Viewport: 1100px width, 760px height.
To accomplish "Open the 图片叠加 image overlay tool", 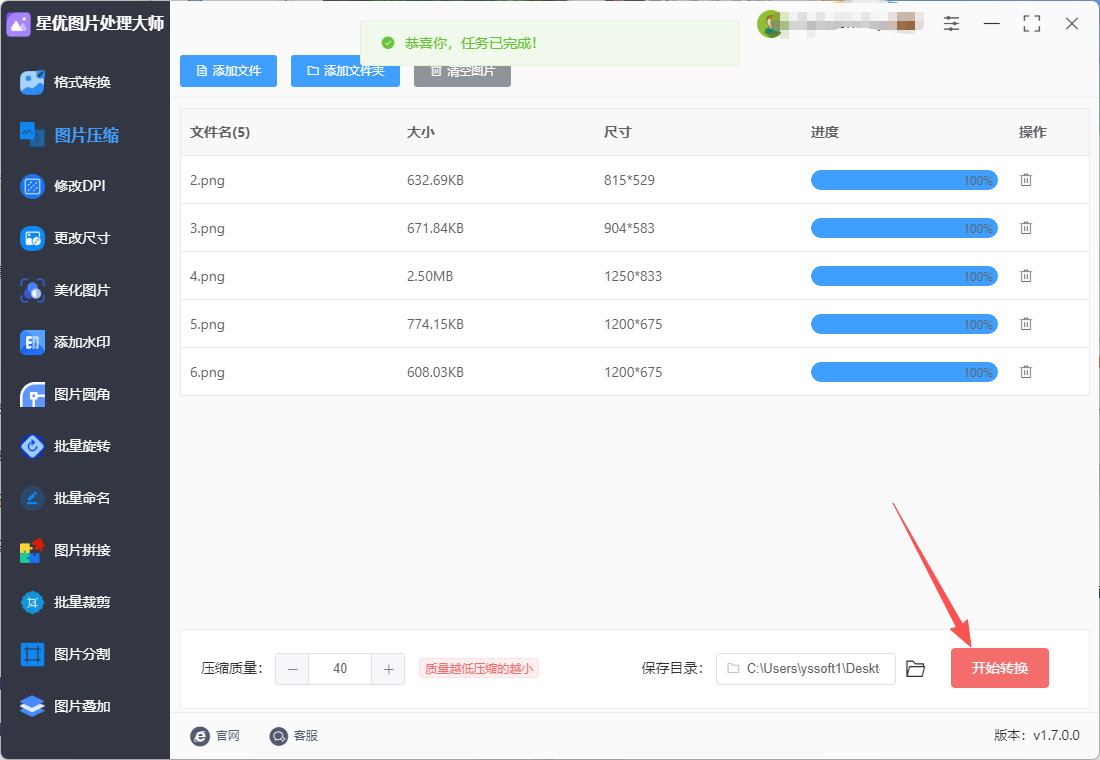I will click(x=65, y=706).
